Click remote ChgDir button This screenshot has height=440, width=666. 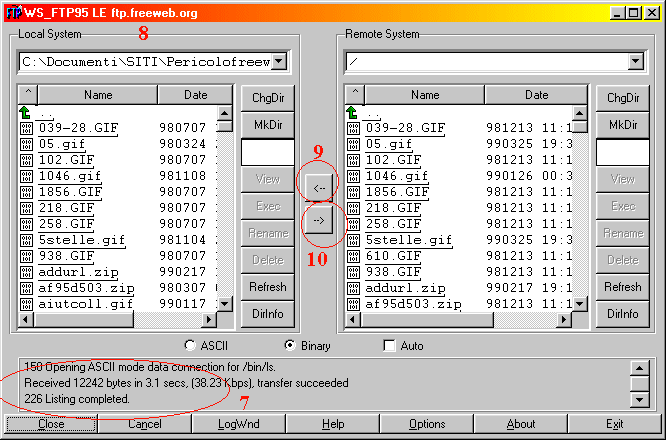623,98
